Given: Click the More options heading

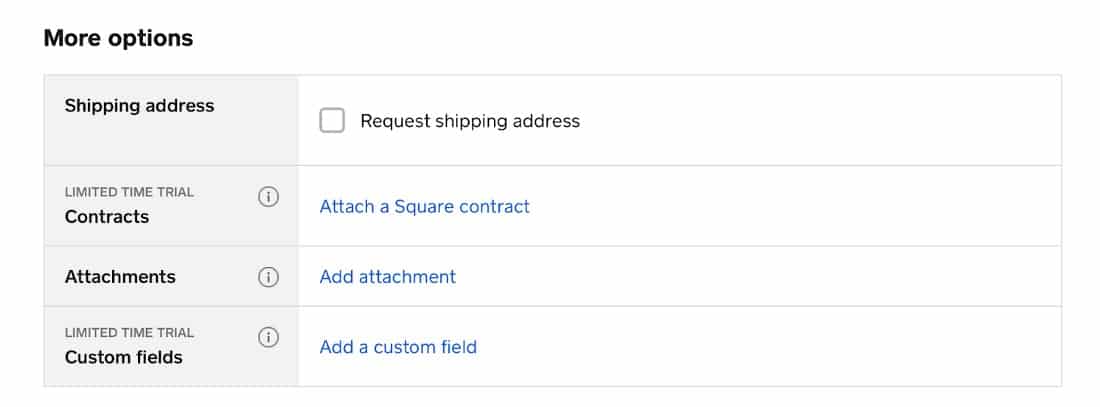Looking at the screenshot, I should pos(118,38).
